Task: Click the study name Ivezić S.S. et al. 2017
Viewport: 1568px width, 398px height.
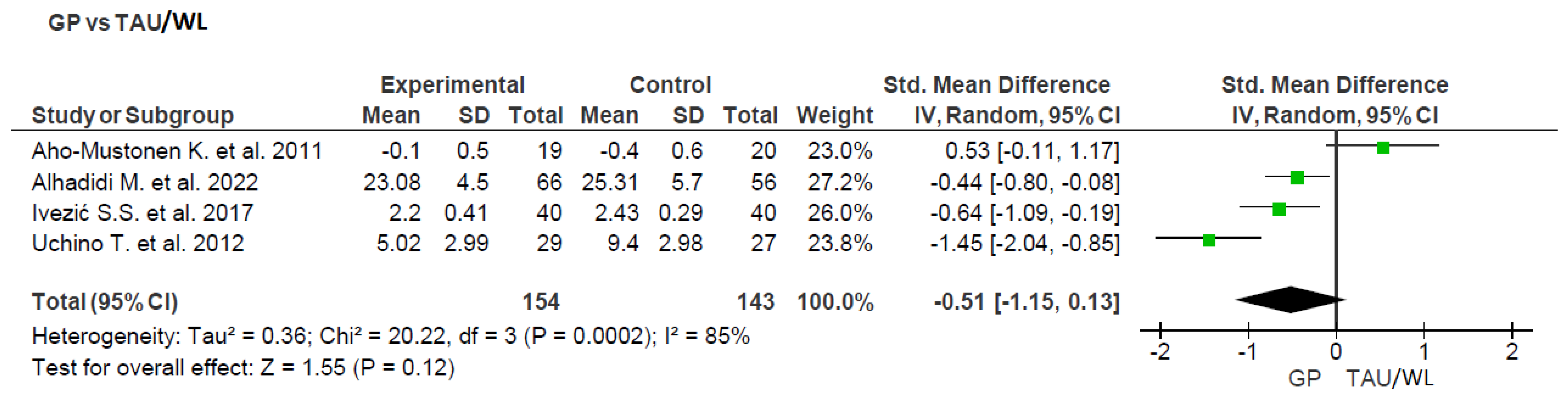Action: pyautogui.click(x=142, y=212)
